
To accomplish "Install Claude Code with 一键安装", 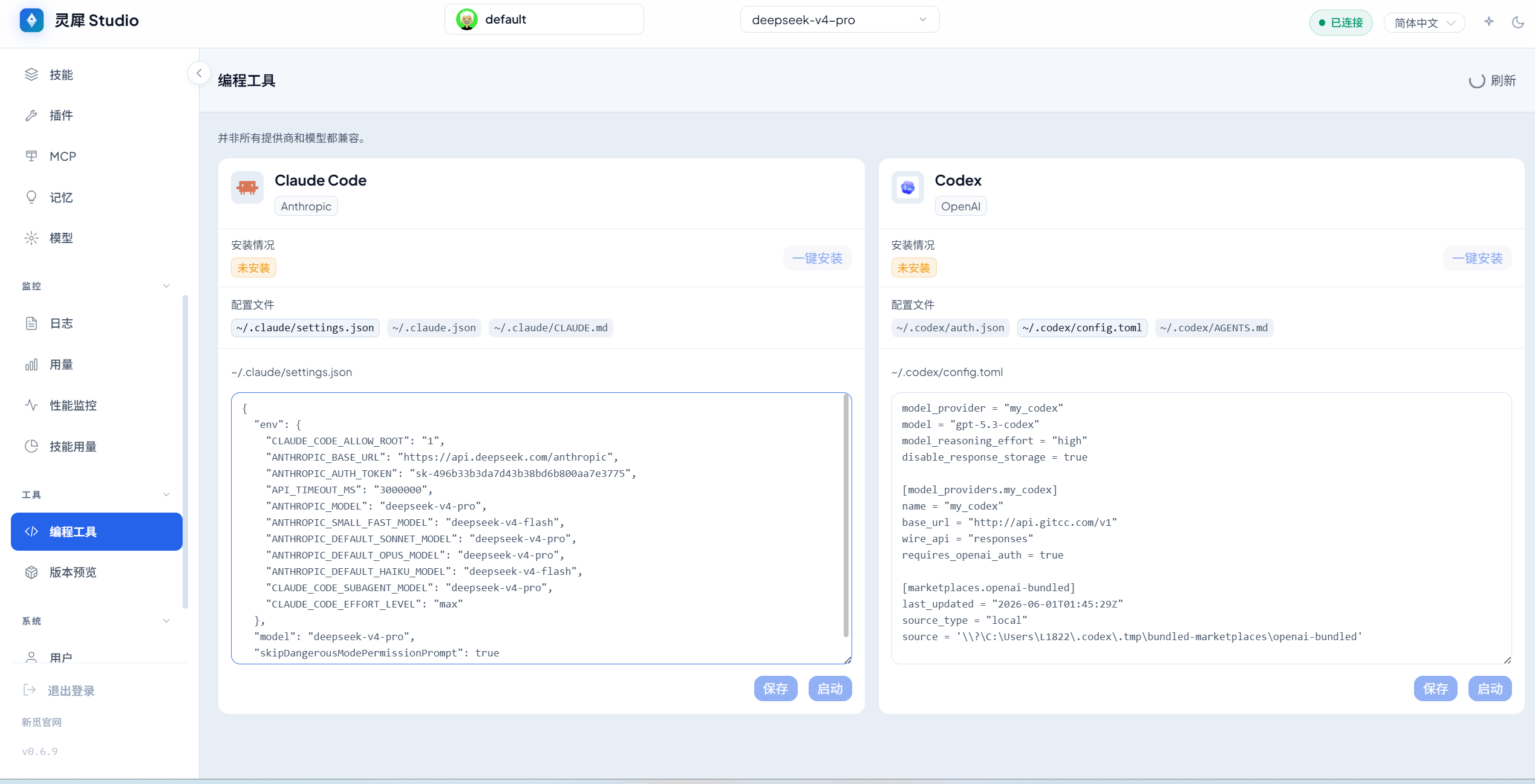I will click(818, 258).
